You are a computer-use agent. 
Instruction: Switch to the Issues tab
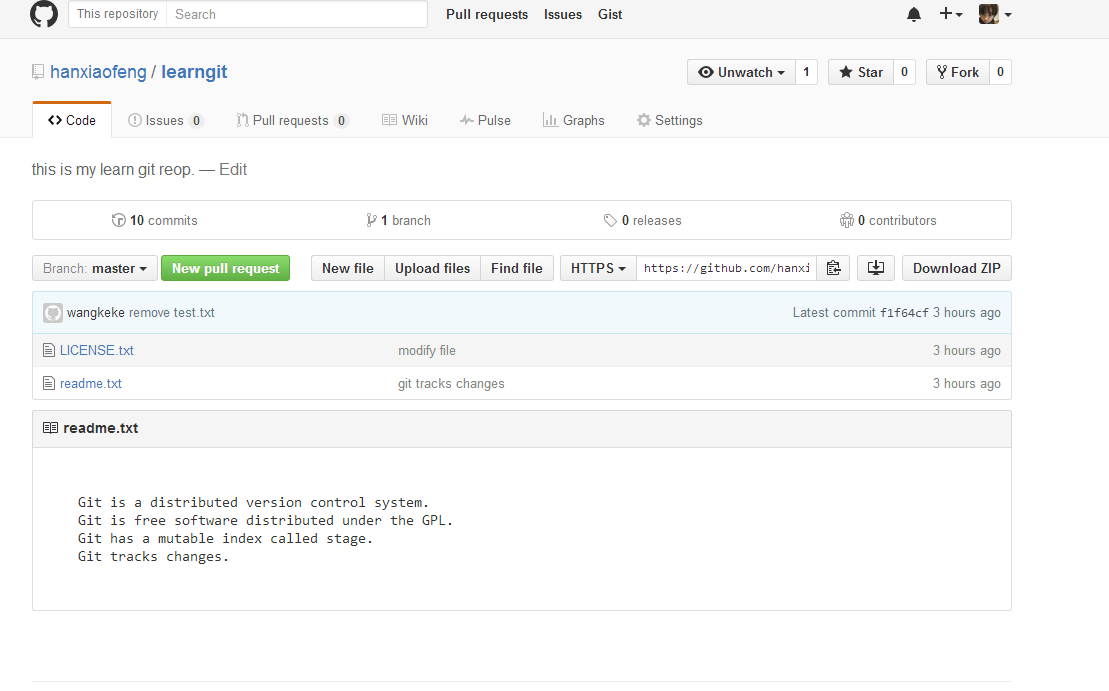pyautogui.click(x=166, y=120)
